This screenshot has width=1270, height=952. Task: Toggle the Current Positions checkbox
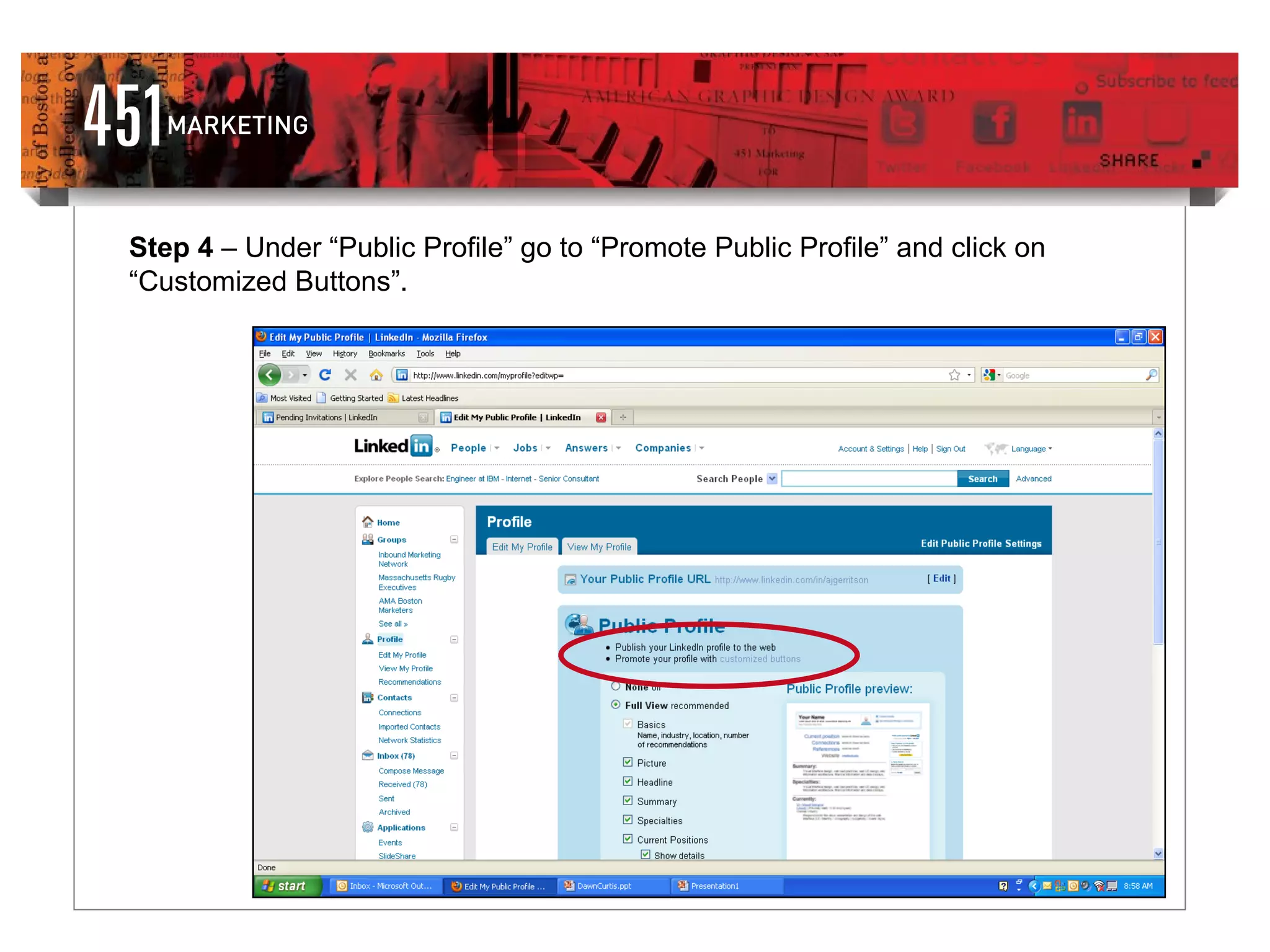click(628, 839)
